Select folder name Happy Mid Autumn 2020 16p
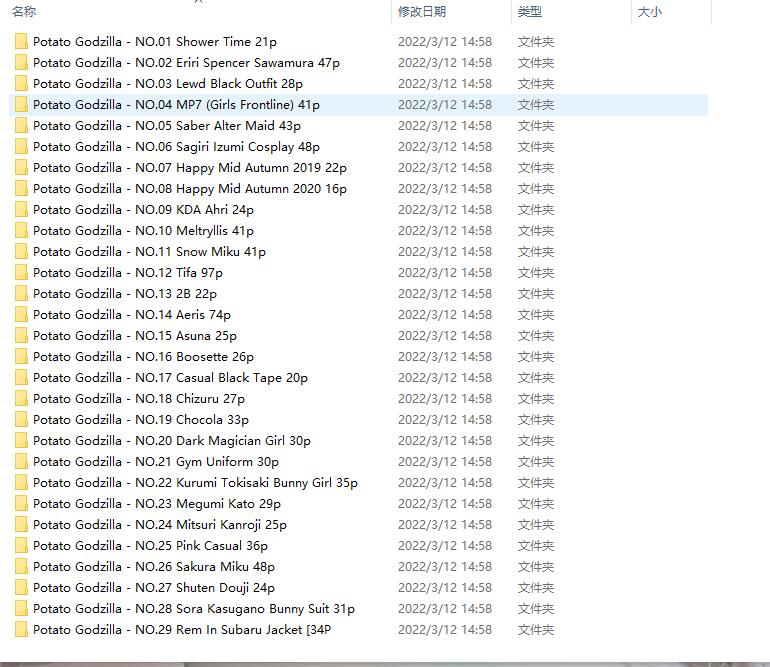Viewport: 770px width, 667px height. (x=190, y=189)
